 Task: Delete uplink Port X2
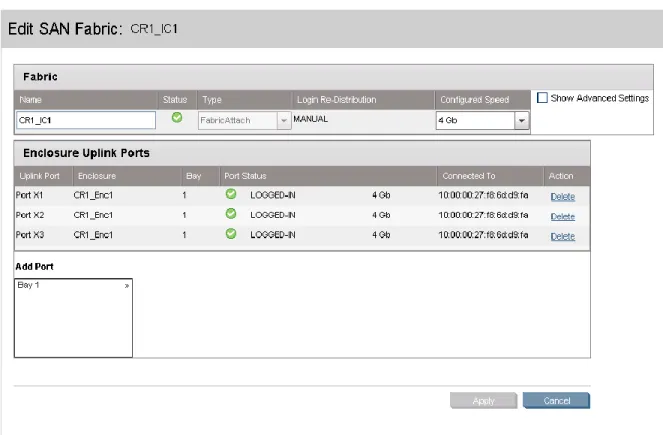[562, 216]
